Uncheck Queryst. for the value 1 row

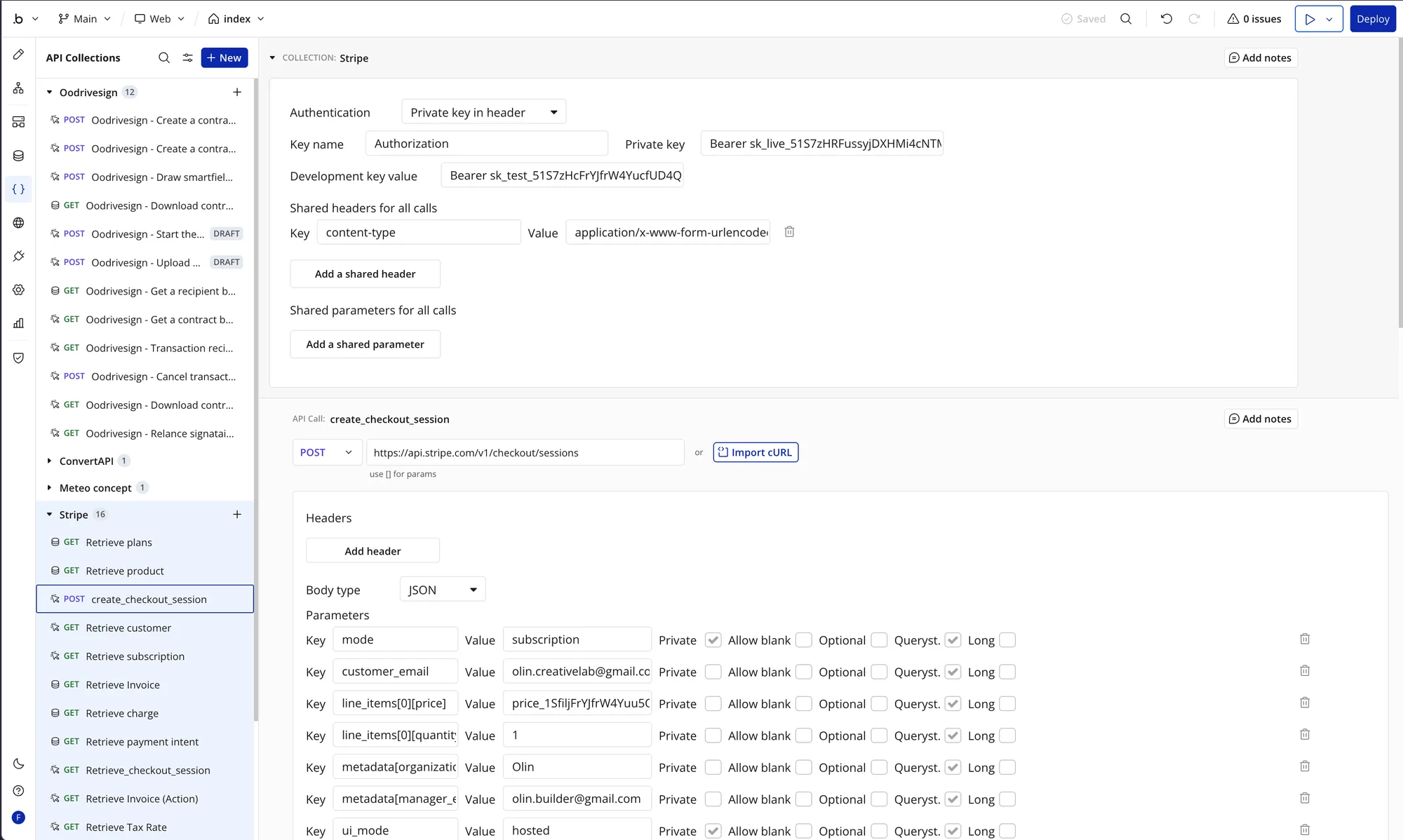[x=953, y=736]
